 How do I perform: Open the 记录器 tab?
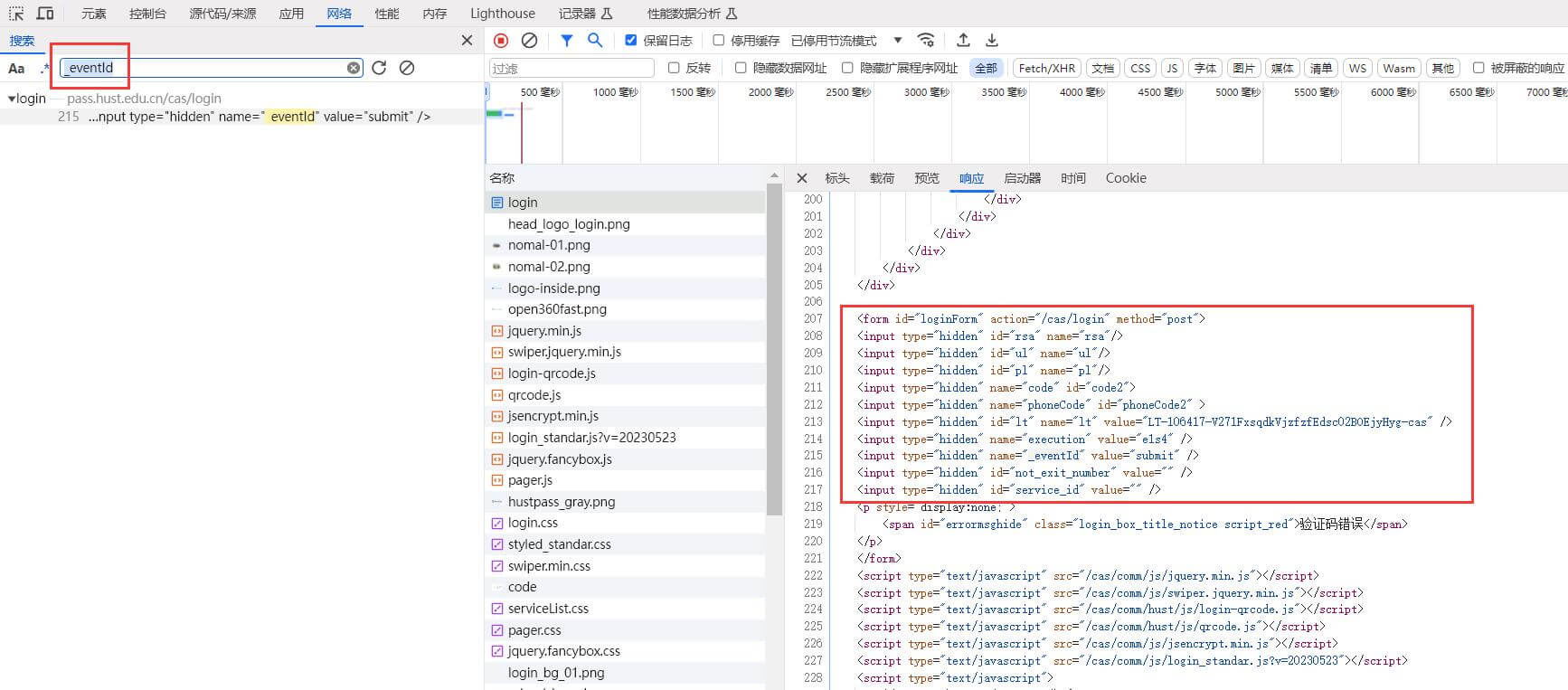point(585,14)
